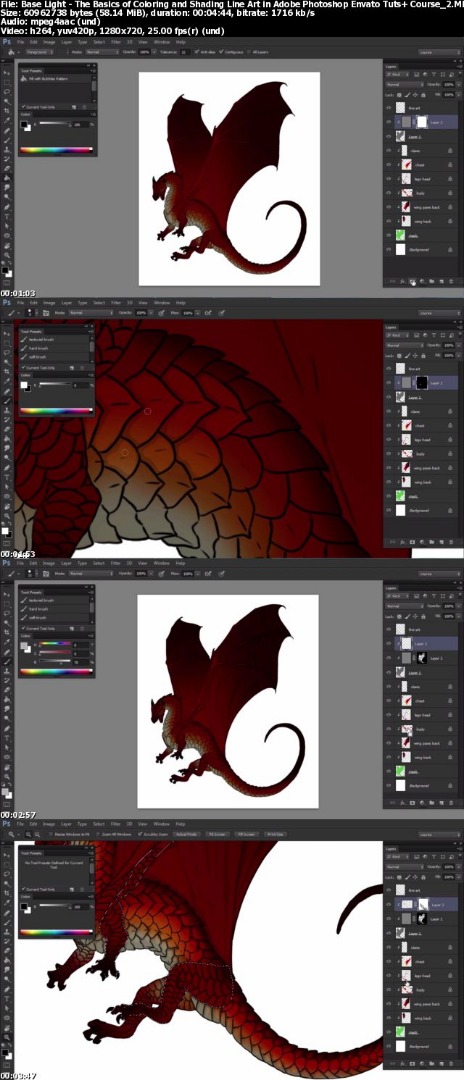The height and width of the screenshot is (1080, 464).
Task: Click Create new layer icon in 00:01:03 frame
Action: 441,281
